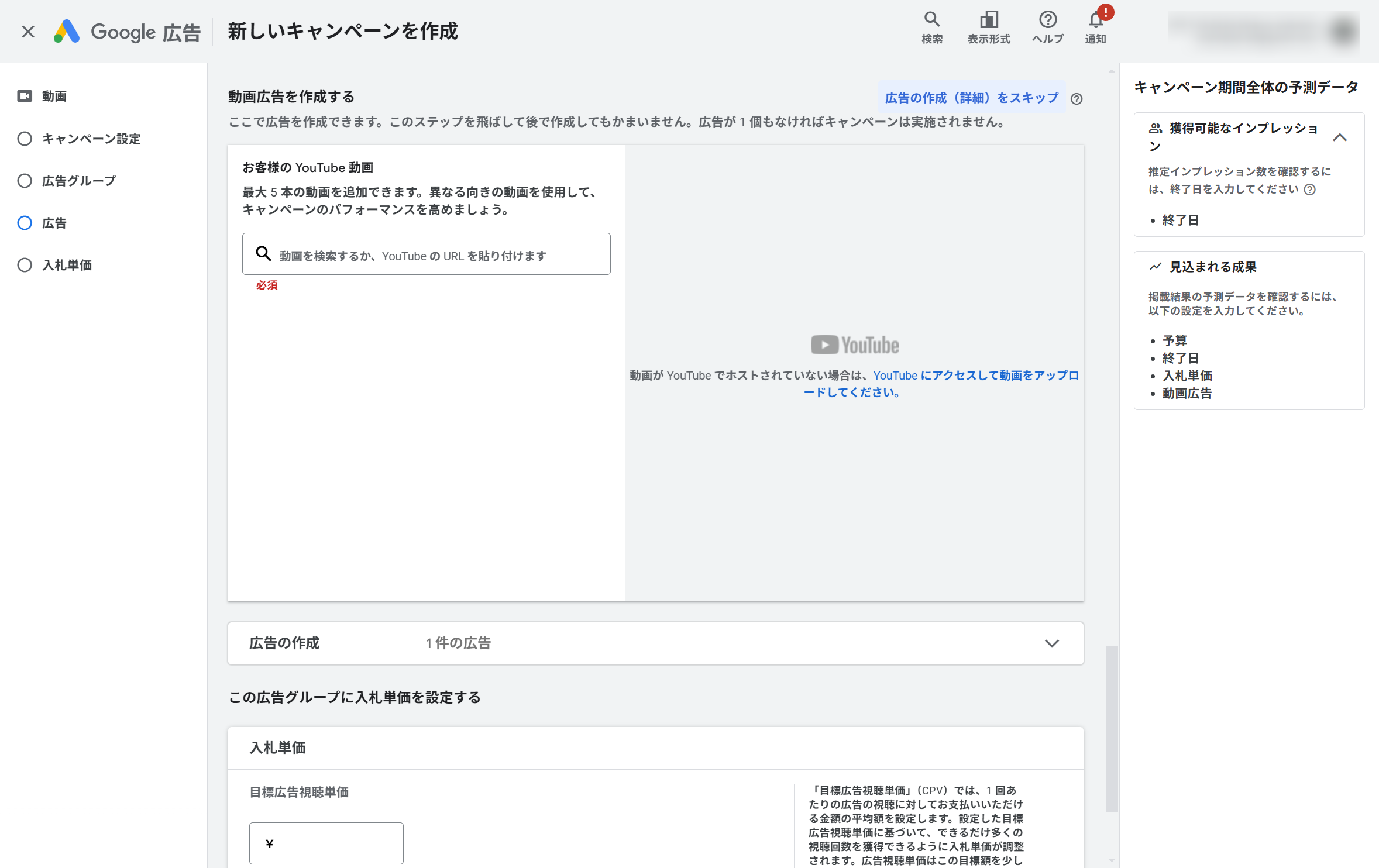Click the キャンペーン期間全体の予測データ heading
The image size is (1379, 868).
tap(1246, 87)
